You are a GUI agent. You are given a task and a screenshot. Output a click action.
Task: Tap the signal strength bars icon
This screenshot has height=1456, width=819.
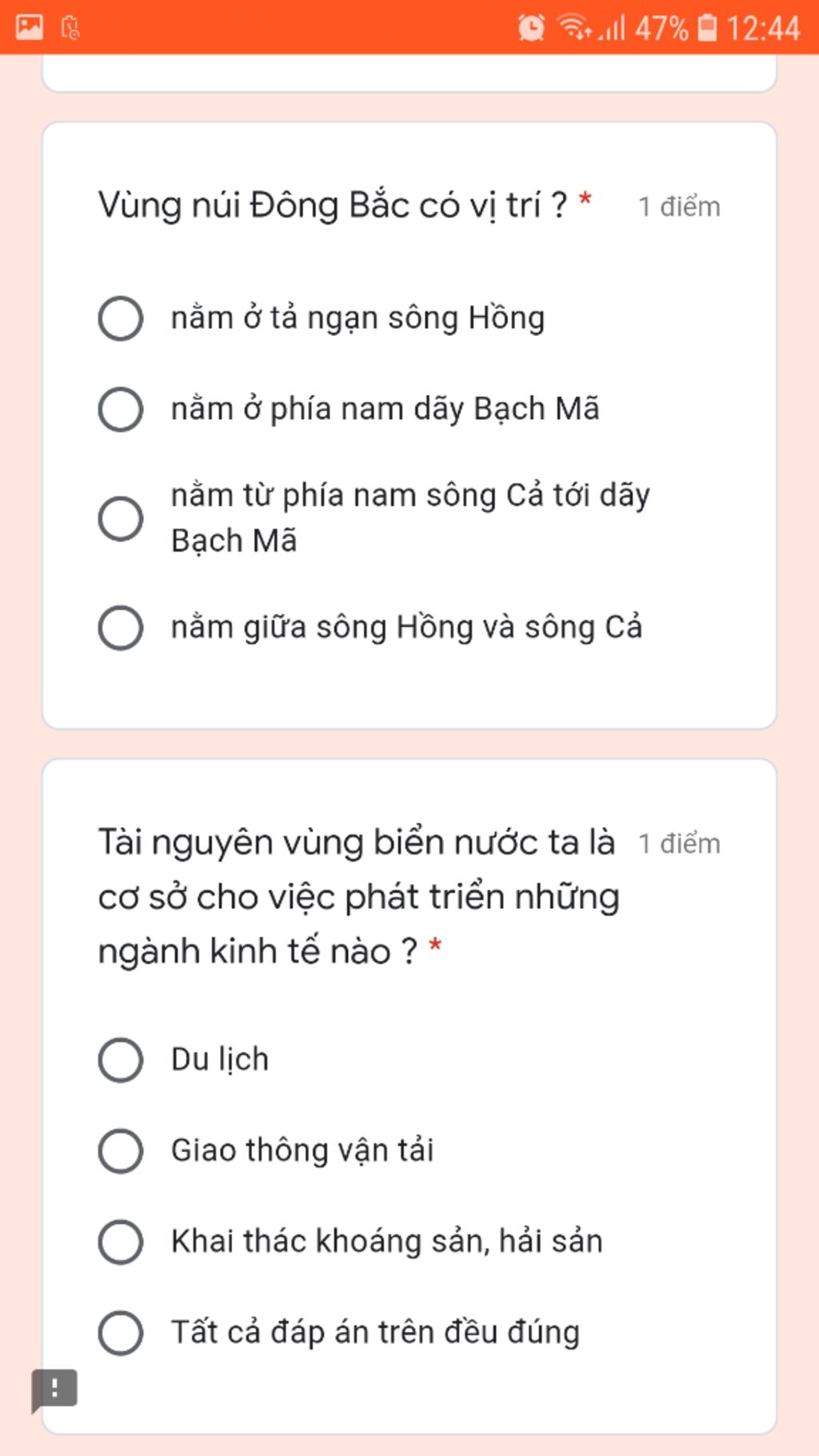[611, 28]
